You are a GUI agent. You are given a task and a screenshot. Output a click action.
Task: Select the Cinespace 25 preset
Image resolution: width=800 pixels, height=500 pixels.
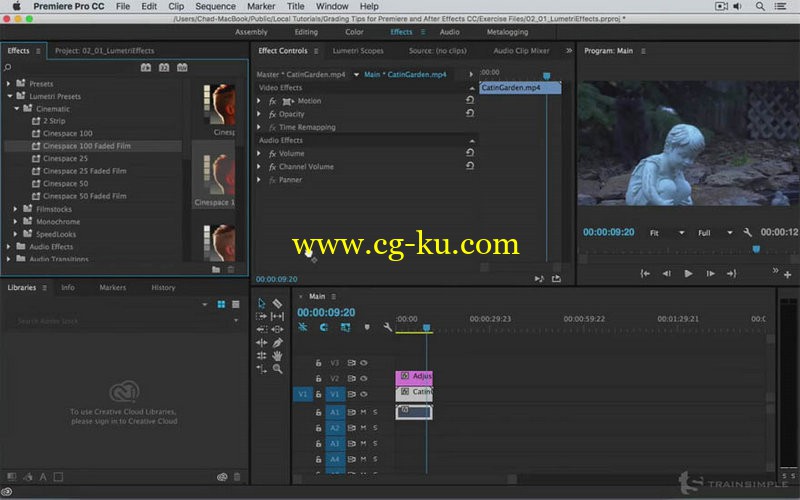click(65, 158)
